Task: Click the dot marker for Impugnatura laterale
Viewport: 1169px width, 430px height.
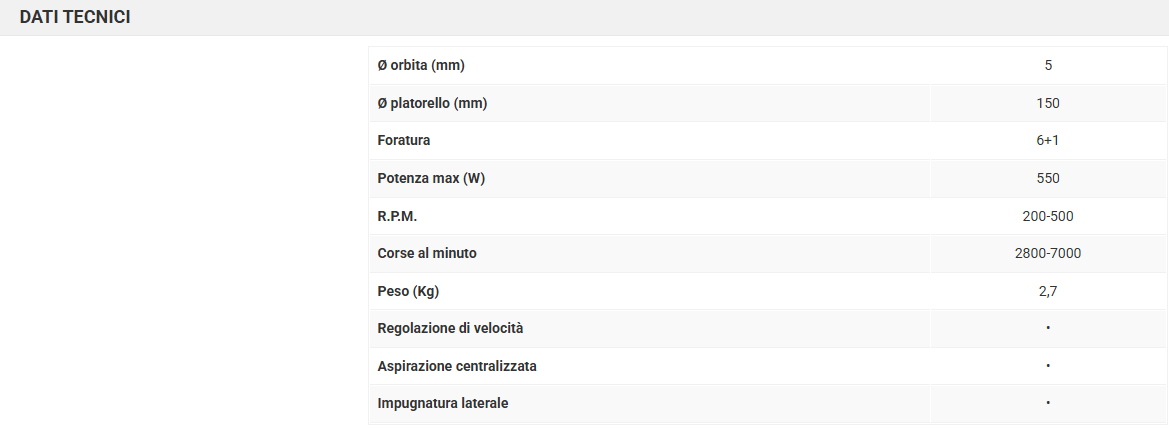Action: coord(1048,403)
